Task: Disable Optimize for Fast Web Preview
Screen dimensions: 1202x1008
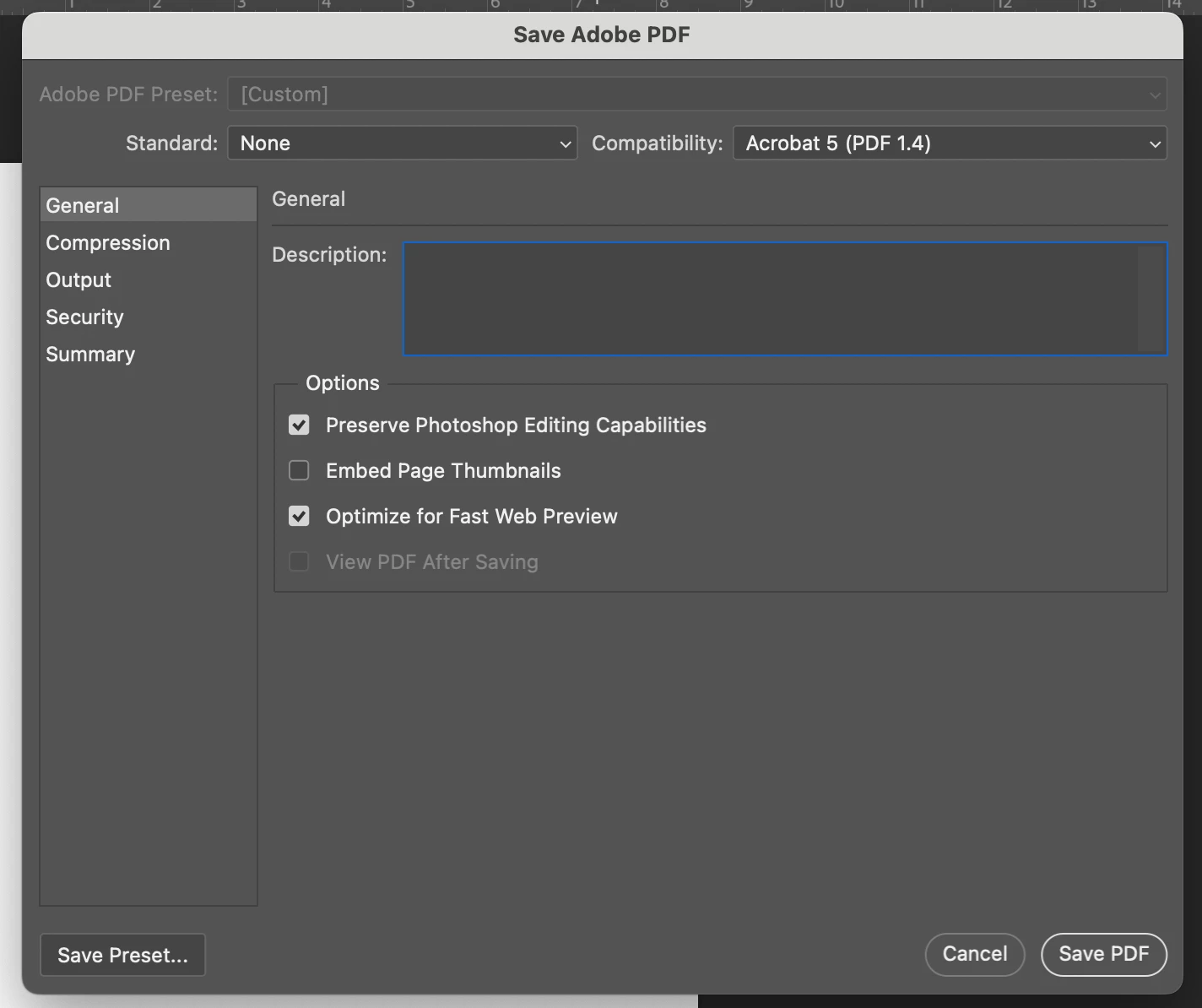Action: pos(299,516)
